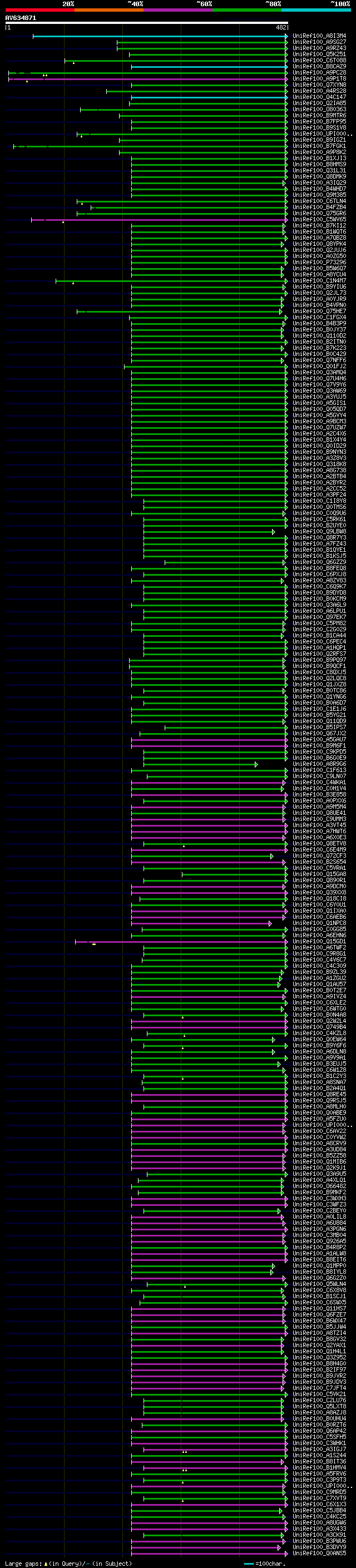Image resolution: width=356 pixels, height=1568 pixels.
Task: Click the UniRef100_A2BYR2 label
Action: coord(319,483)
